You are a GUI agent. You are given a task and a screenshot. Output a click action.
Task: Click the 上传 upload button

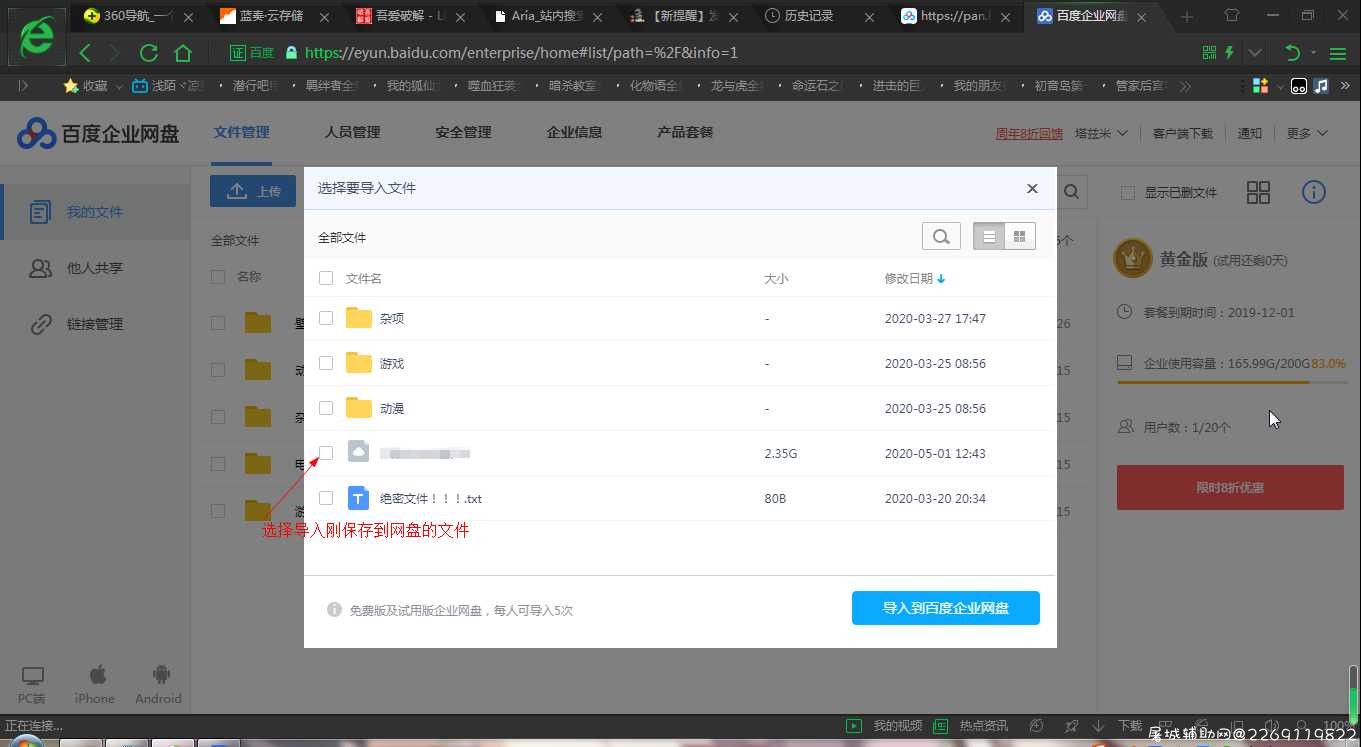[253, 191]
